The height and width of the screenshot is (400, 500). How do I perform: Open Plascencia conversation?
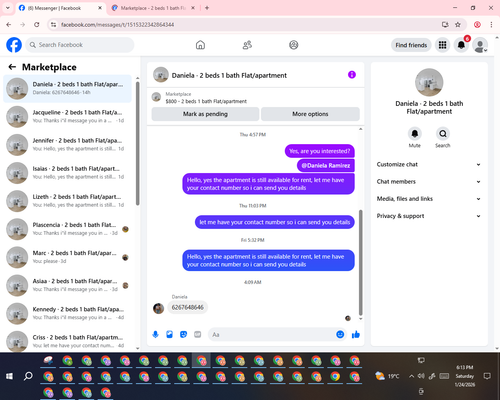click(x=67, y=229)
